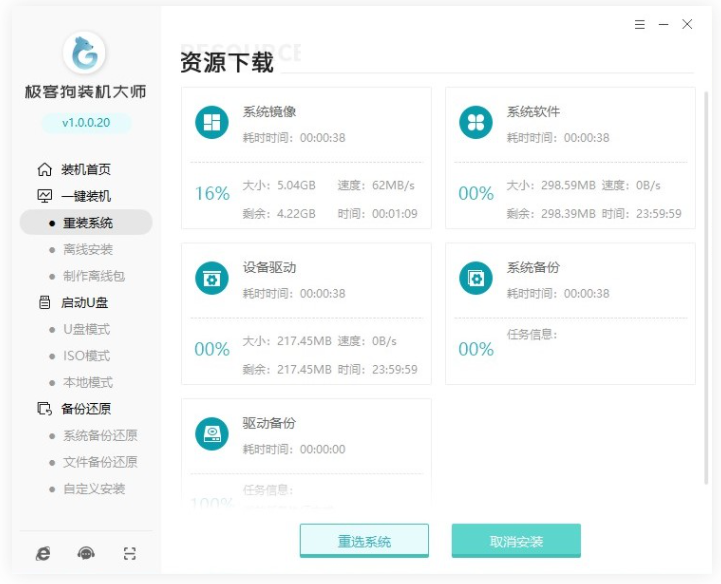Go to 装机首页 in sidebar
Viewport: 721px width, 584px height.
pos(85,169)
